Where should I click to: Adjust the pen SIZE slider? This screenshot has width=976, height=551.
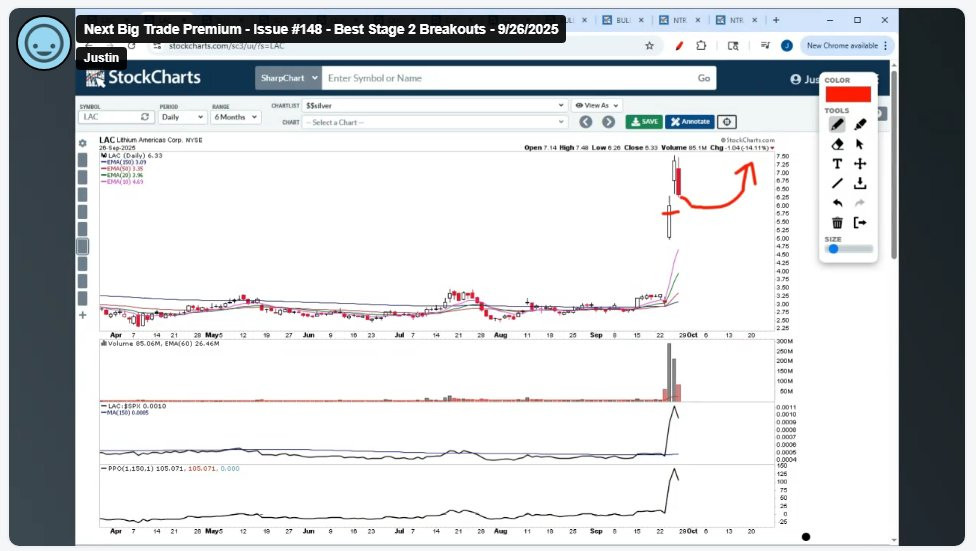849,249
